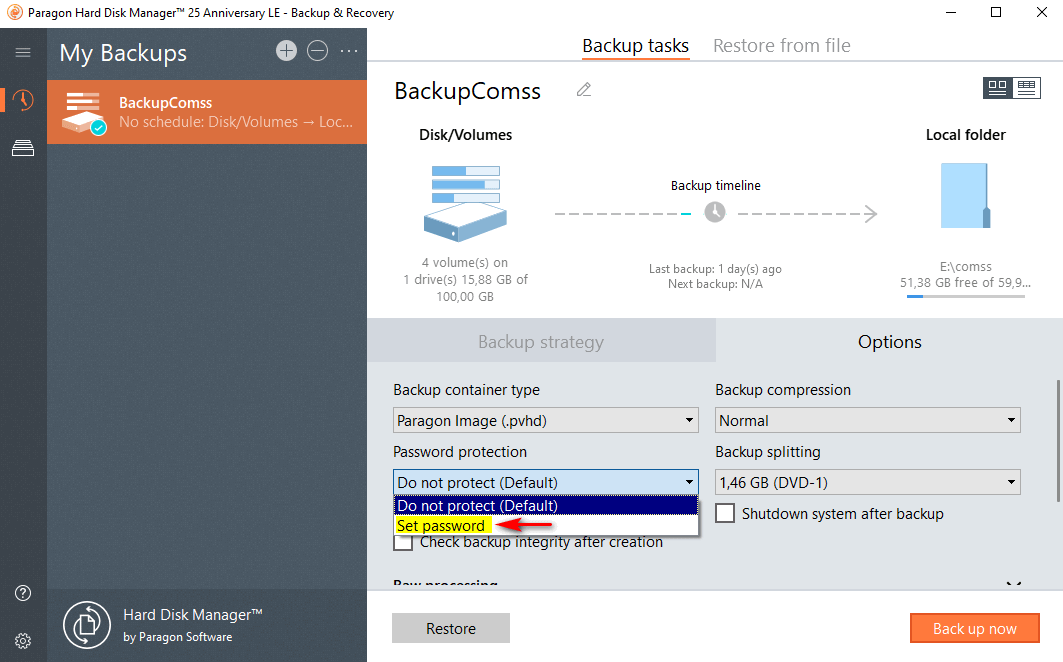The height and width of the screenshot is (662, 1063).
Task: Open the Settings gear icon
Action: click(23, 640)
